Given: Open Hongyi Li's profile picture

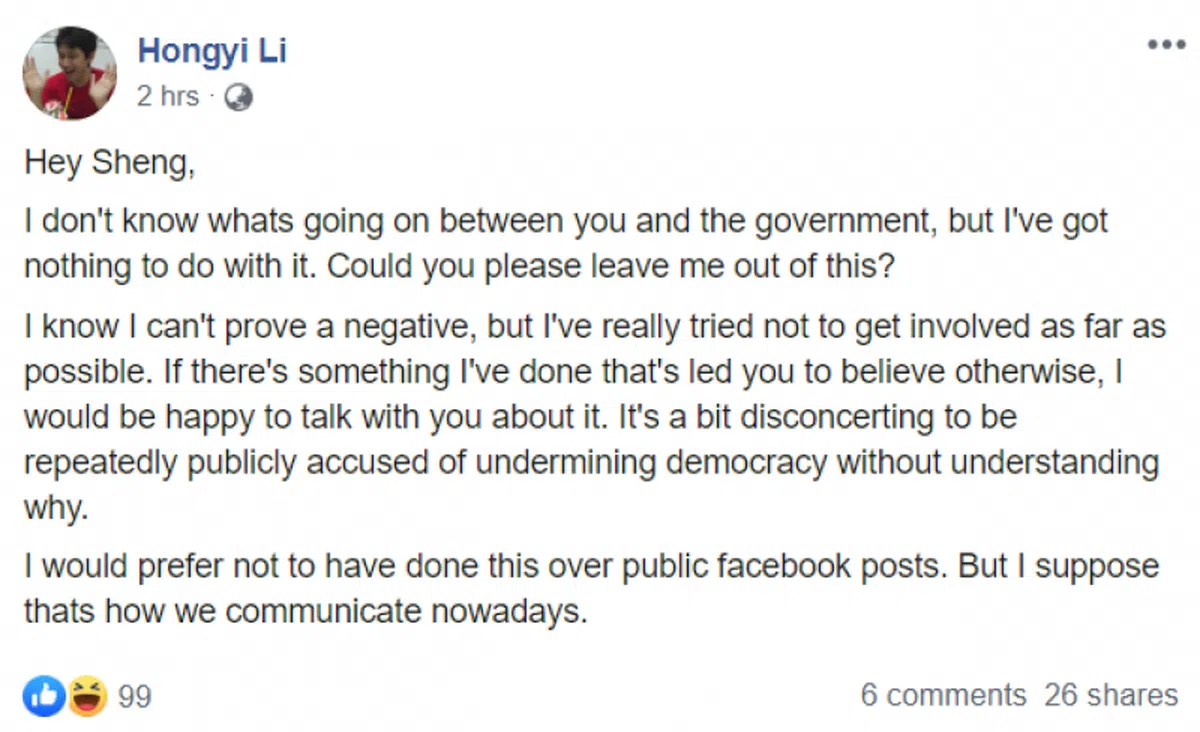Looking at the screenshot, I should coord(70,73).
